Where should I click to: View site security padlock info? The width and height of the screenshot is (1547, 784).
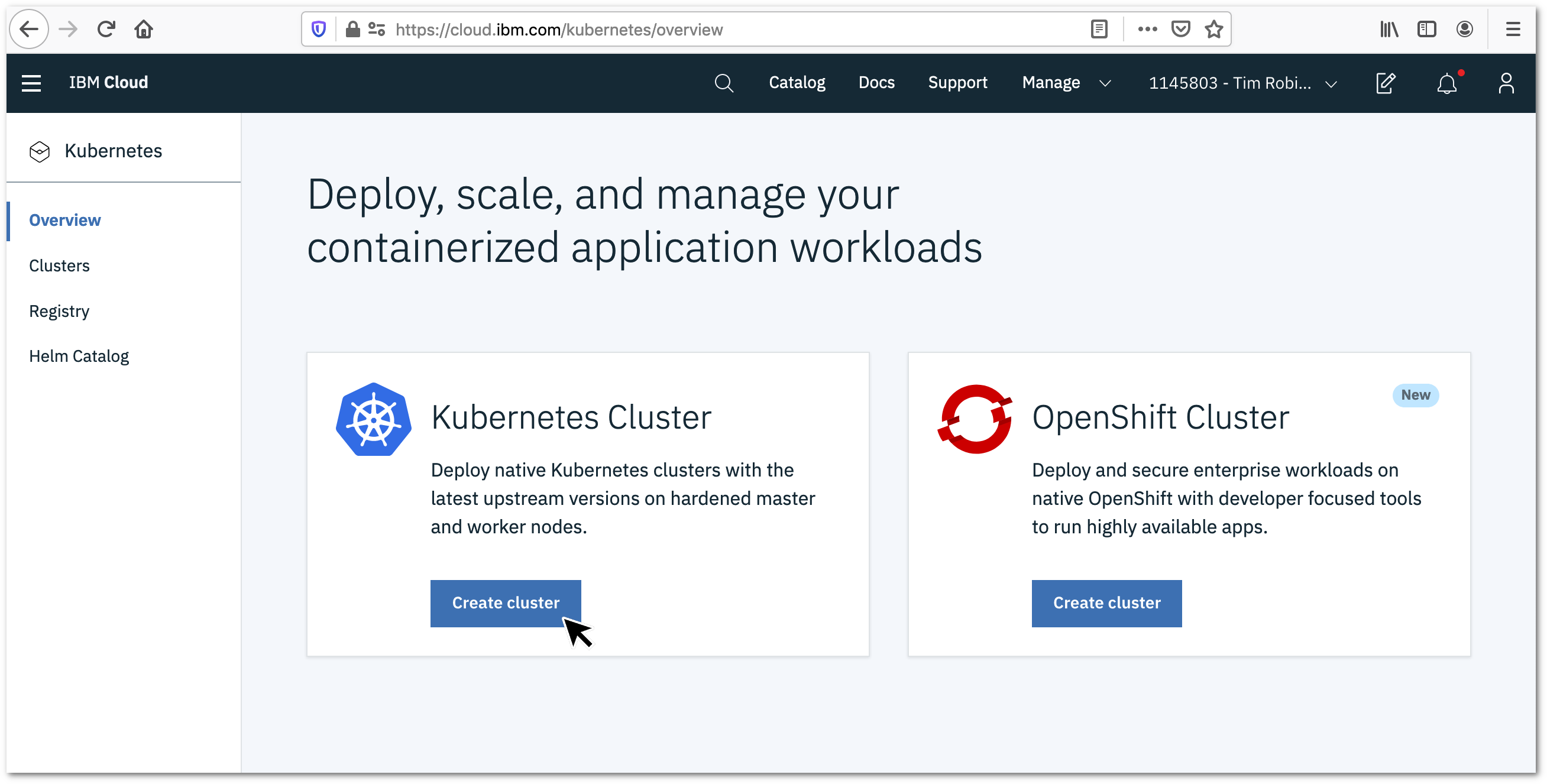click(x=352, y=29)
